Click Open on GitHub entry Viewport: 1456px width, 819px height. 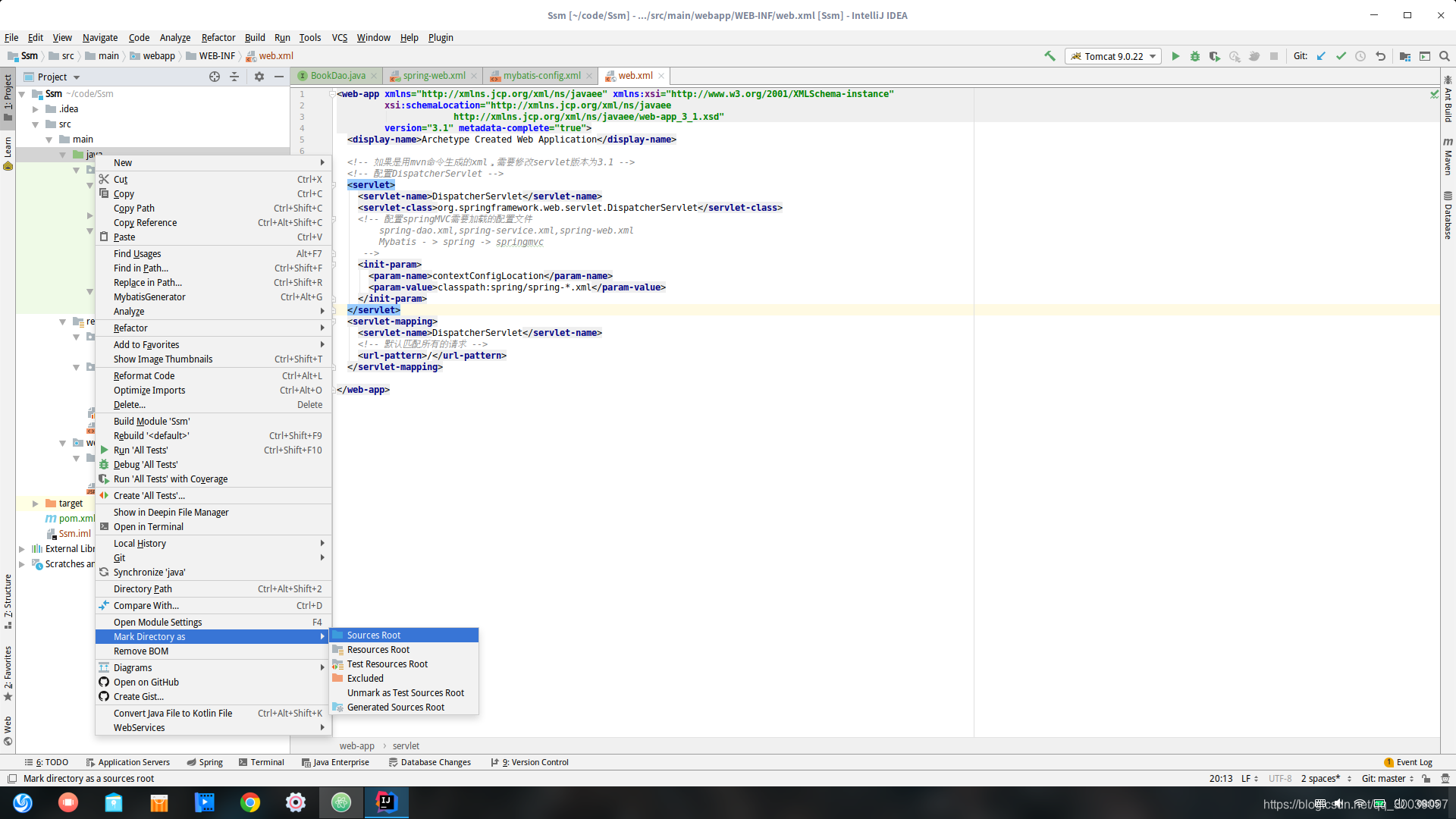click(213, 682)
